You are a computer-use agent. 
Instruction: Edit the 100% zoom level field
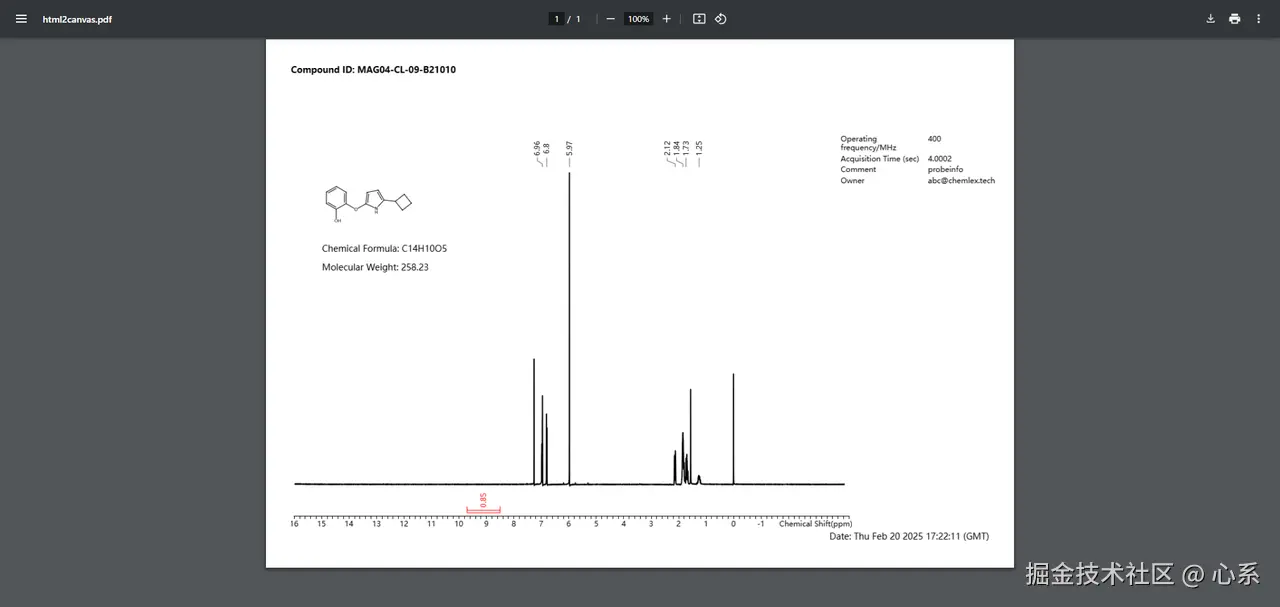pos(638,19)
